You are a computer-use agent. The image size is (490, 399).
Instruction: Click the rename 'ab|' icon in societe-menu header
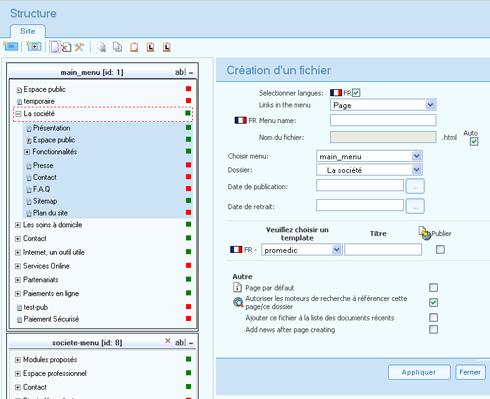[180, 342]
